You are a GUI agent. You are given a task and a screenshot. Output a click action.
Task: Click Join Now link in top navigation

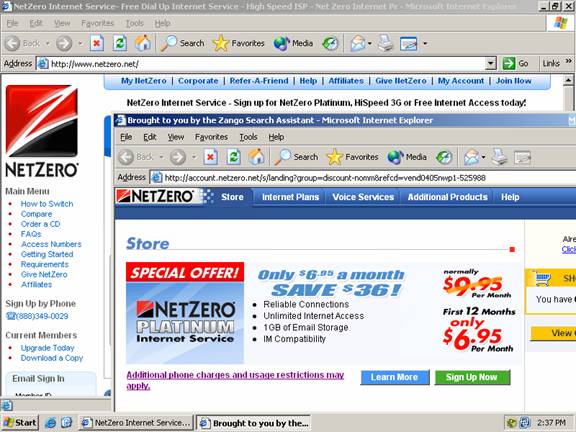click(514, 81)
